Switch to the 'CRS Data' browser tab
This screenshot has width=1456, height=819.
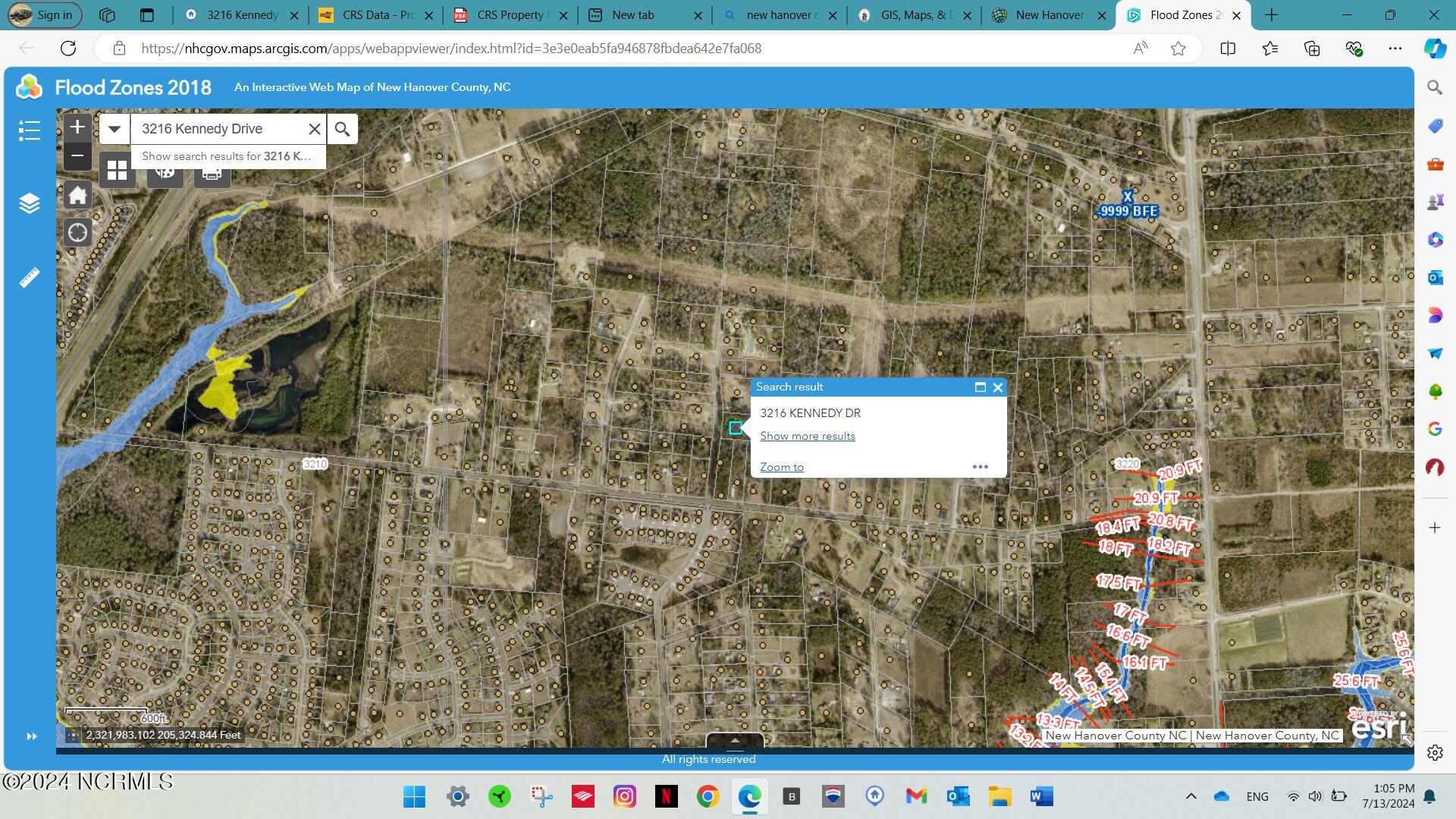click(377, 15)
